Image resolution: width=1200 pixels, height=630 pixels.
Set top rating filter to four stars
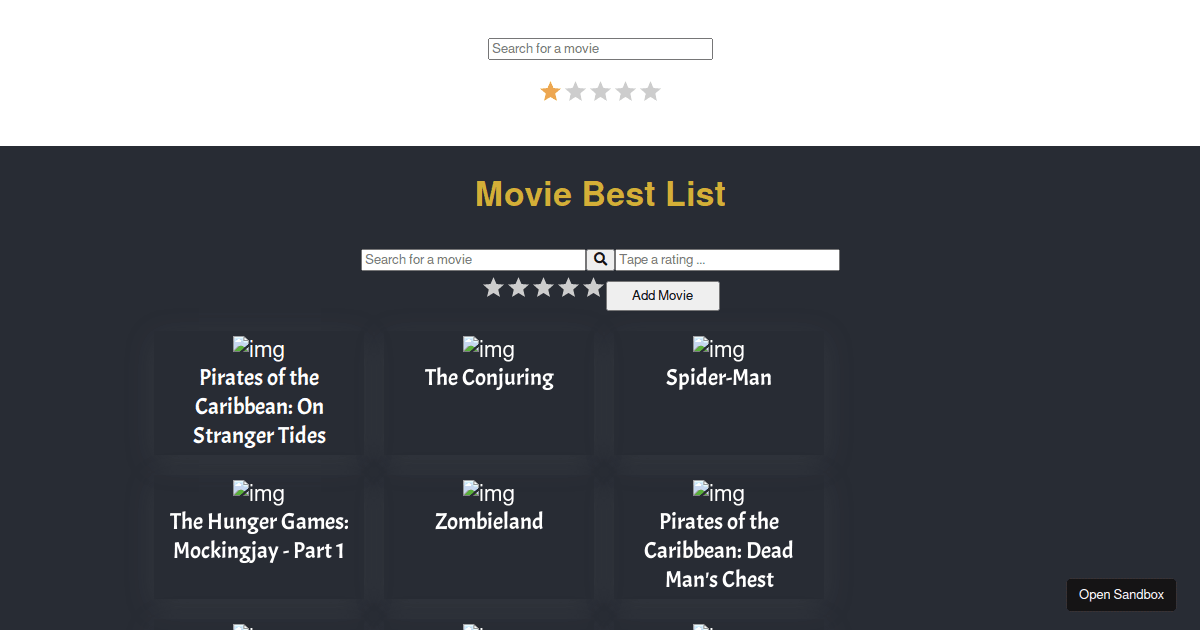(x=625, y=92)
